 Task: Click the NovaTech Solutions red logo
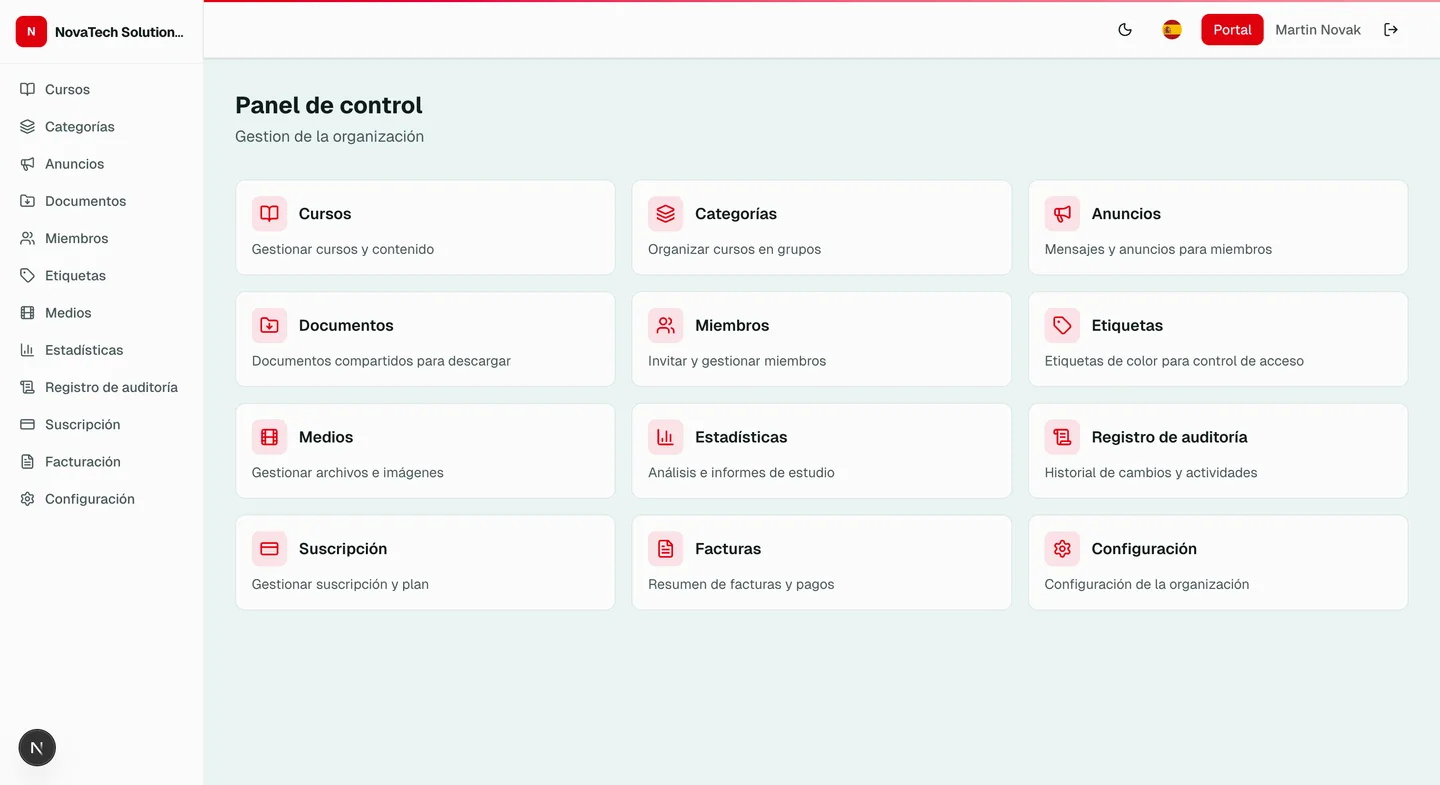point(31,32)
